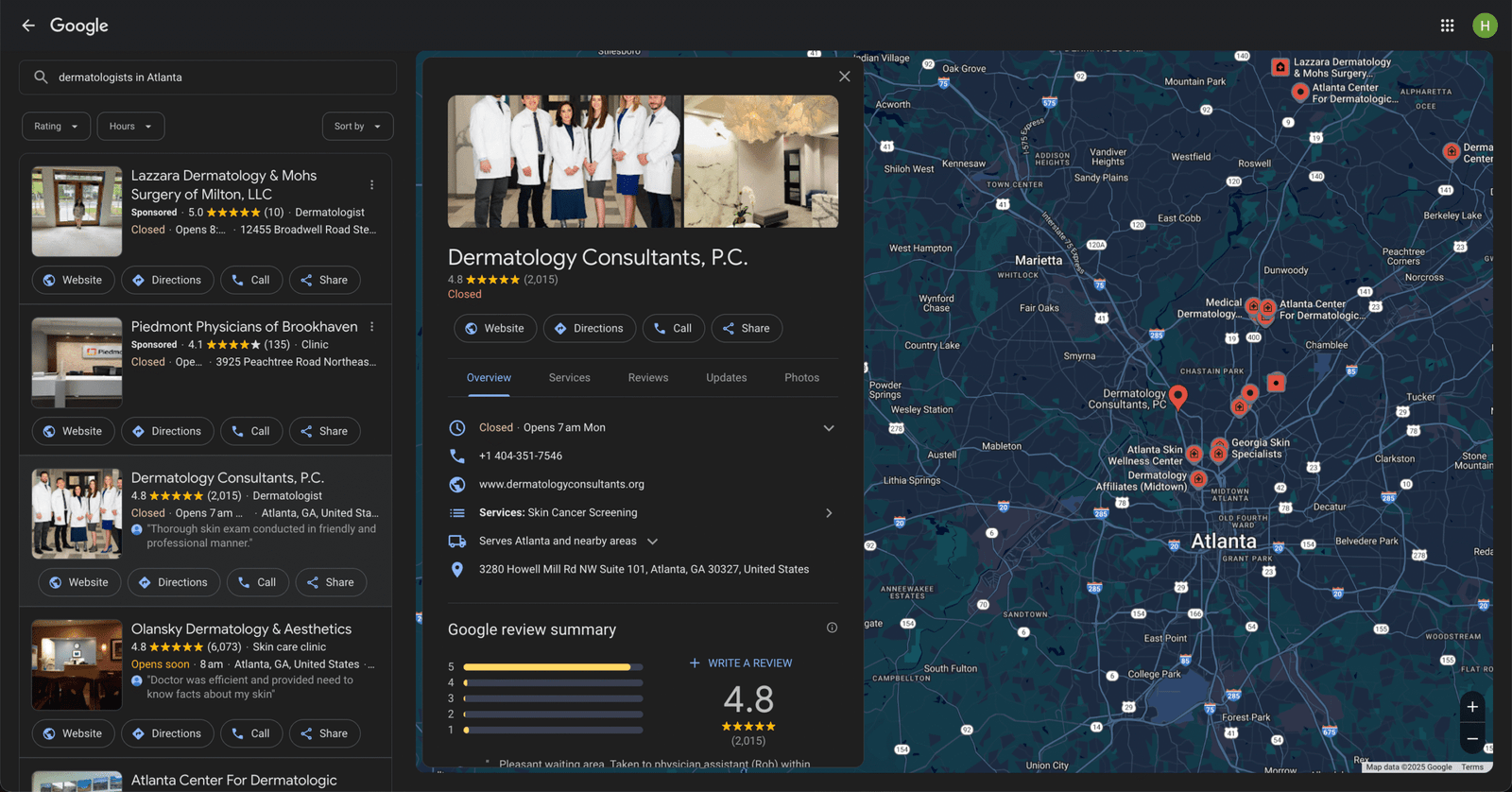This screenshot has width=1512, height=792.
Task: Open Website for Lazzara Dermatology
Action: (74, 280)
